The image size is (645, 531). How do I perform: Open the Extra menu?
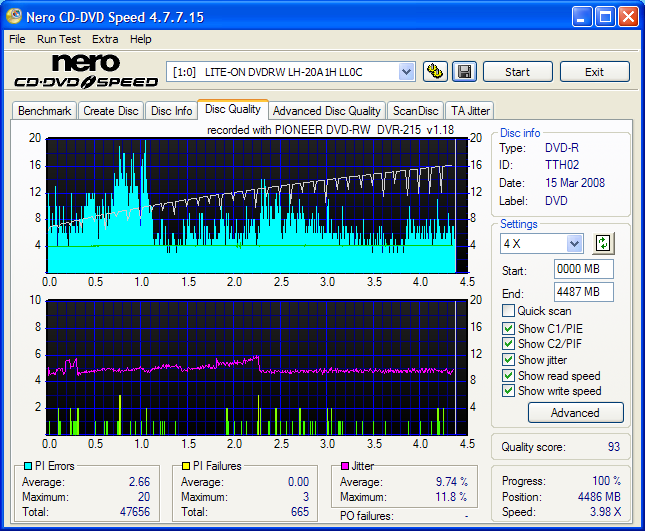coord(105,39)
